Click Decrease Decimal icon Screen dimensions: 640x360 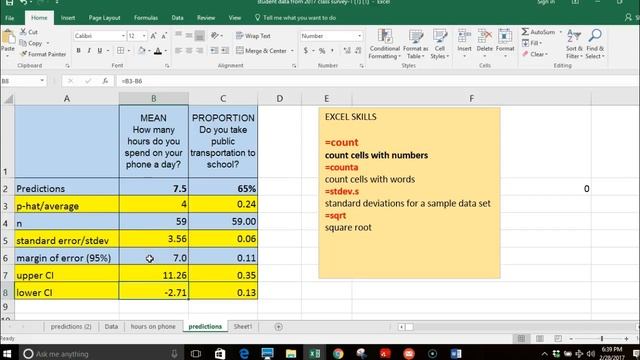pos(358,51)
